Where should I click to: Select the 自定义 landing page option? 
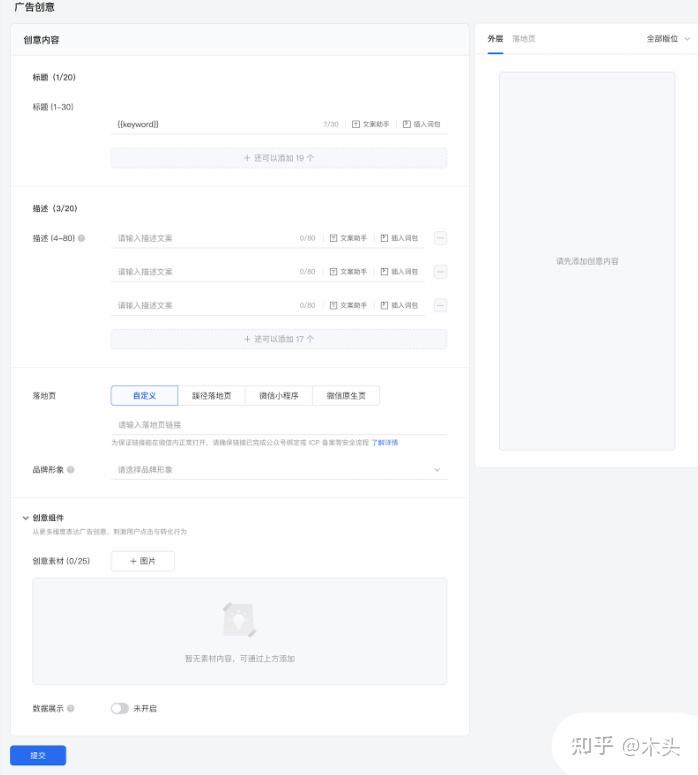click(x=144, y=396)
